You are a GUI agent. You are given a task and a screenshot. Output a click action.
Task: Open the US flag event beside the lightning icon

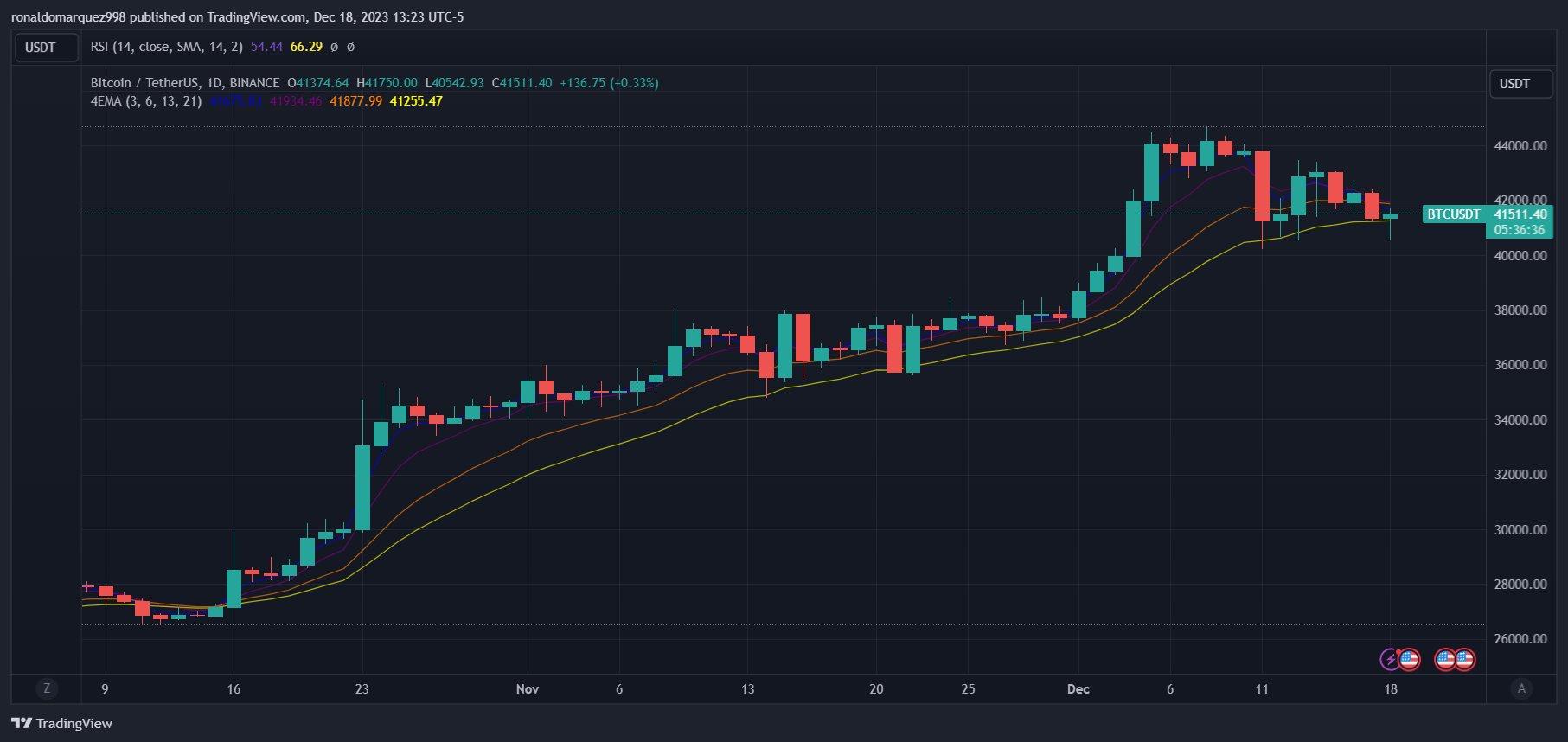(1409, 660)
